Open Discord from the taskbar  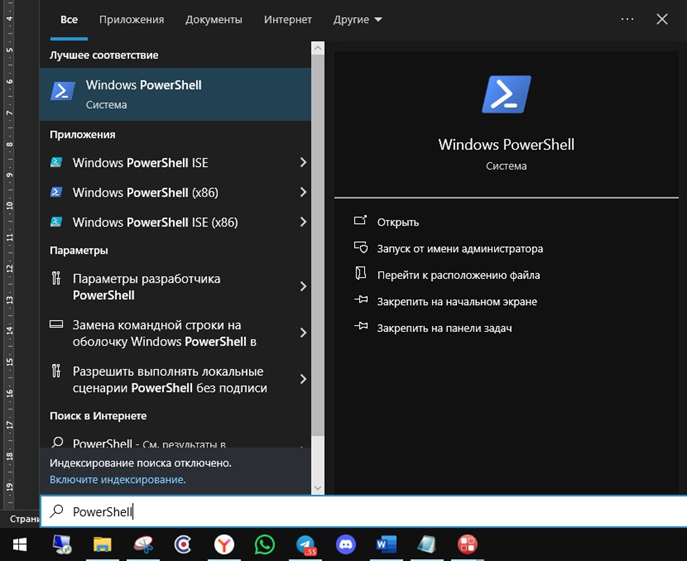click(x=346, y=545)
